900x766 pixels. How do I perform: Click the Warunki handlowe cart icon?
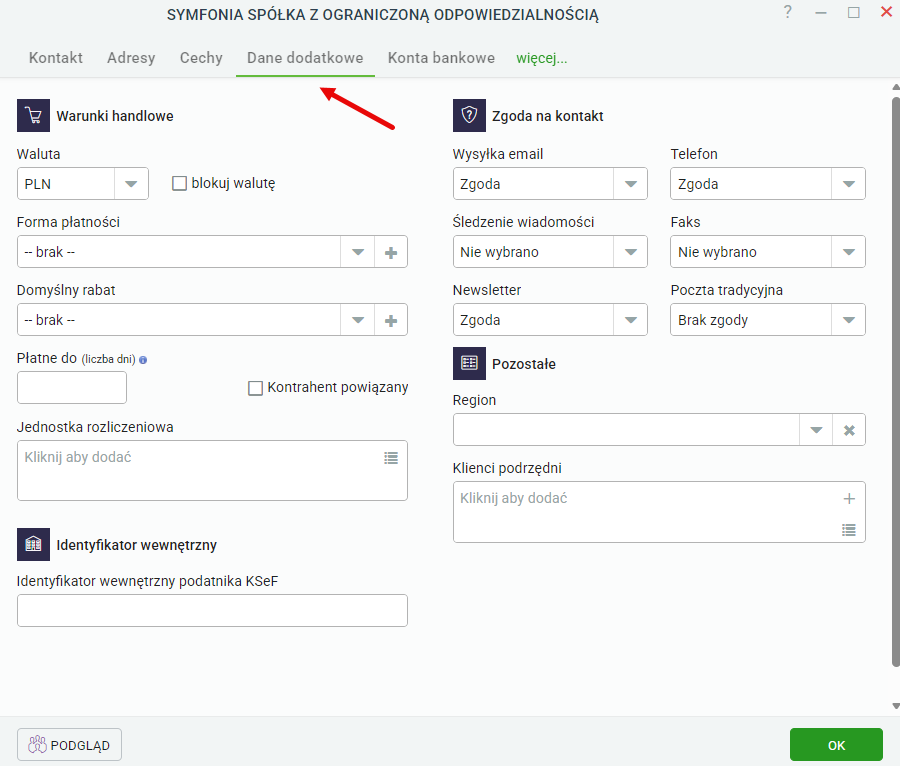pos(33,115)
